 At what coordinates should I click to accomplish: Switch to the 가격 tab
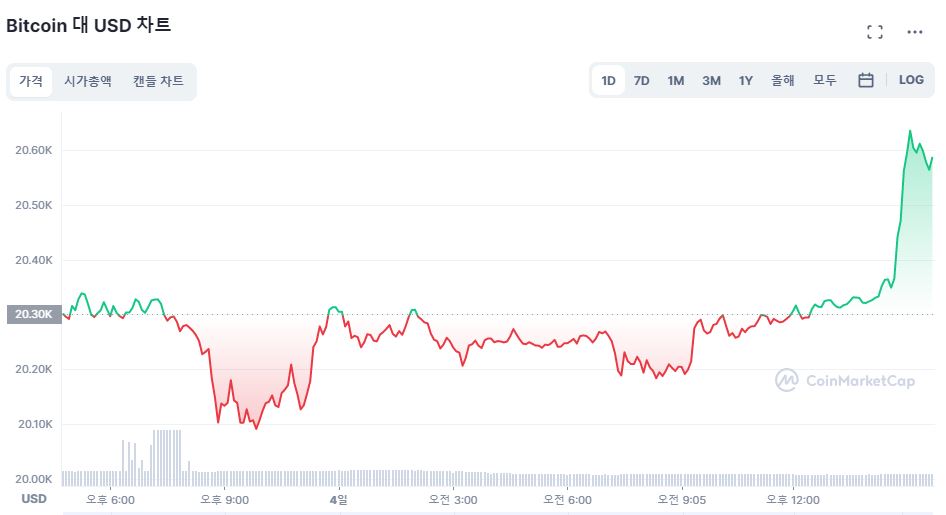31,81
